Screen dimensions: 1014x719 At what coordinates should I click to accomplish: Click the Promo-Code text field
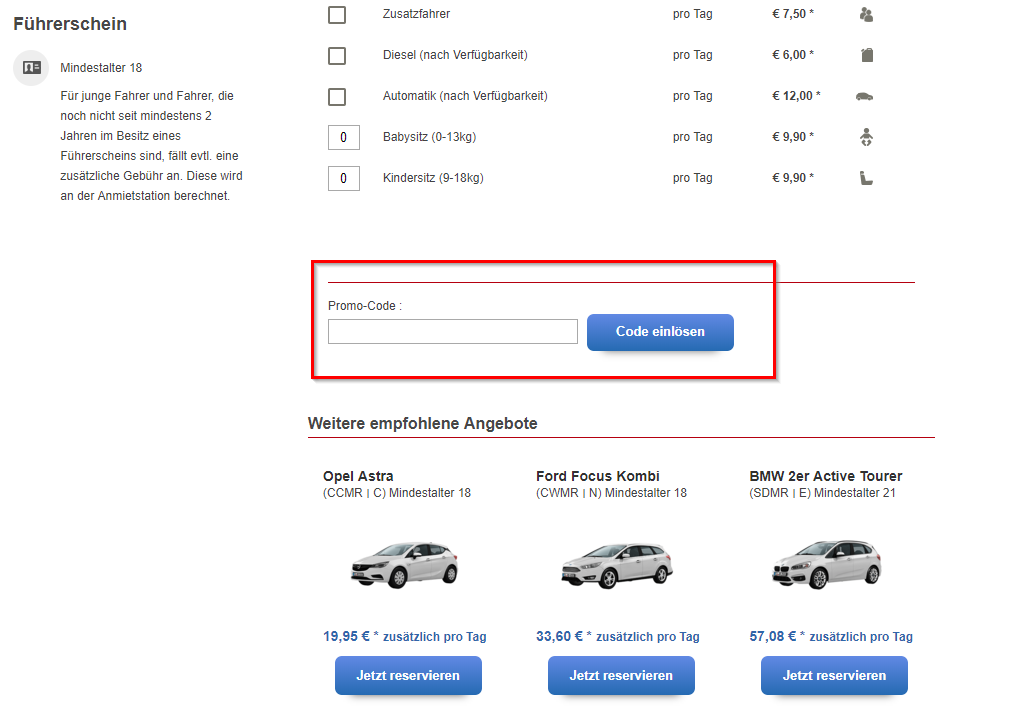click(453, 331)
